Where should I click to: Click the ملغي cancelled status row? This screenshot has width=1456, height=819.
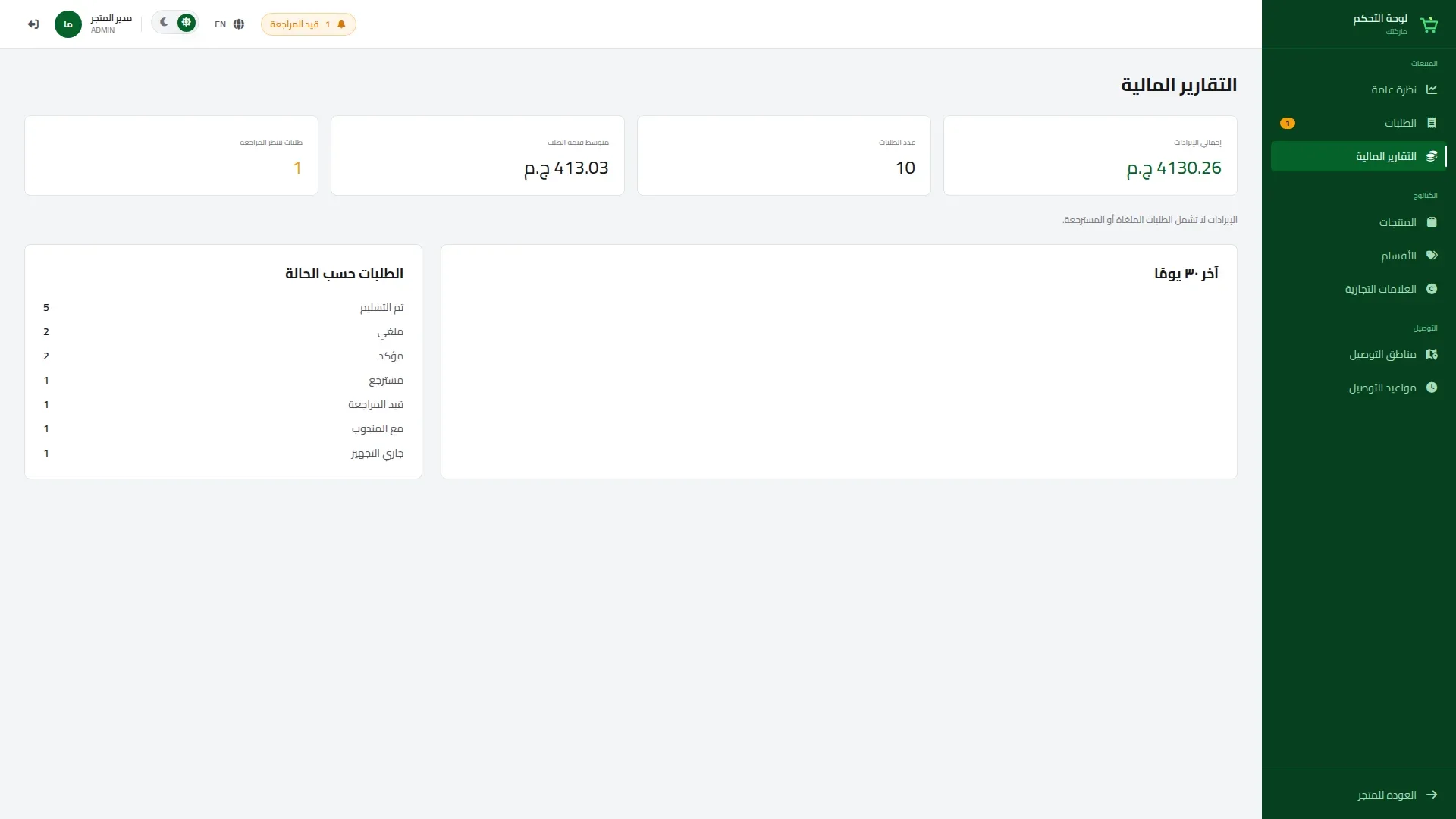click(x=223, y=331)
